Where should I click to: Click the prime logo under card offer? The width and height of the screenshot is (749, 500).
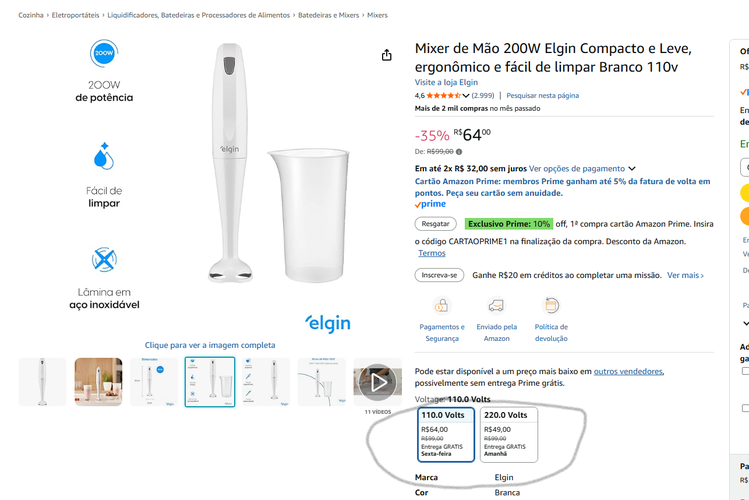pos(430,204)
